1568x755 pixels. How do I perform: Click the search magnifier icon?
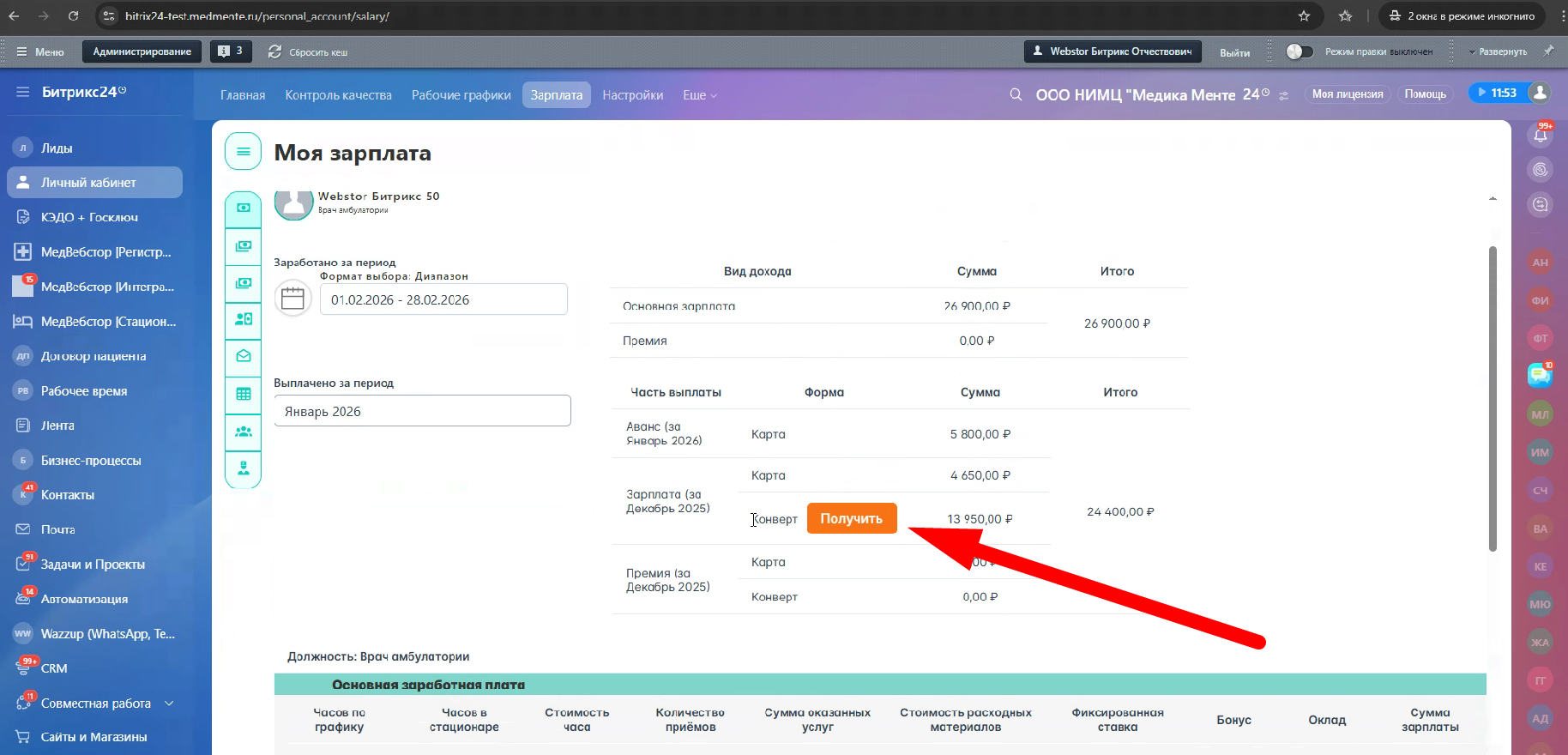coord(1016,94)
